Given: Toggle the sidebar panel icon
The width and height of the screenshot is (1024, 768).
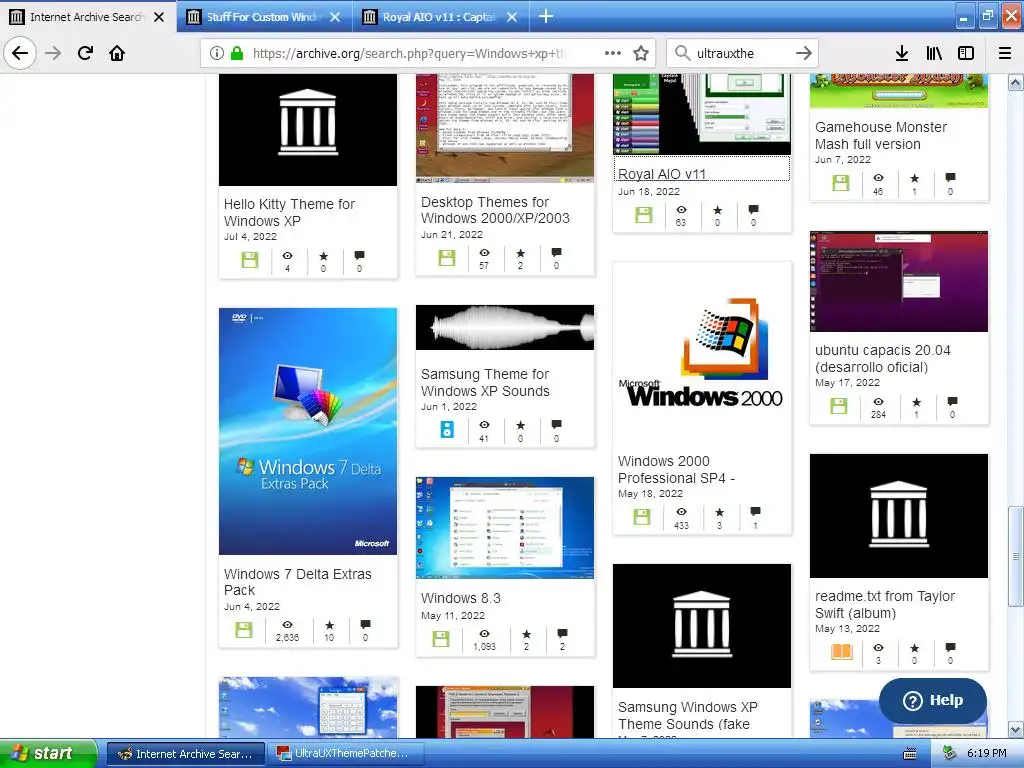Looking at the screenshot, I should point(966,53).
